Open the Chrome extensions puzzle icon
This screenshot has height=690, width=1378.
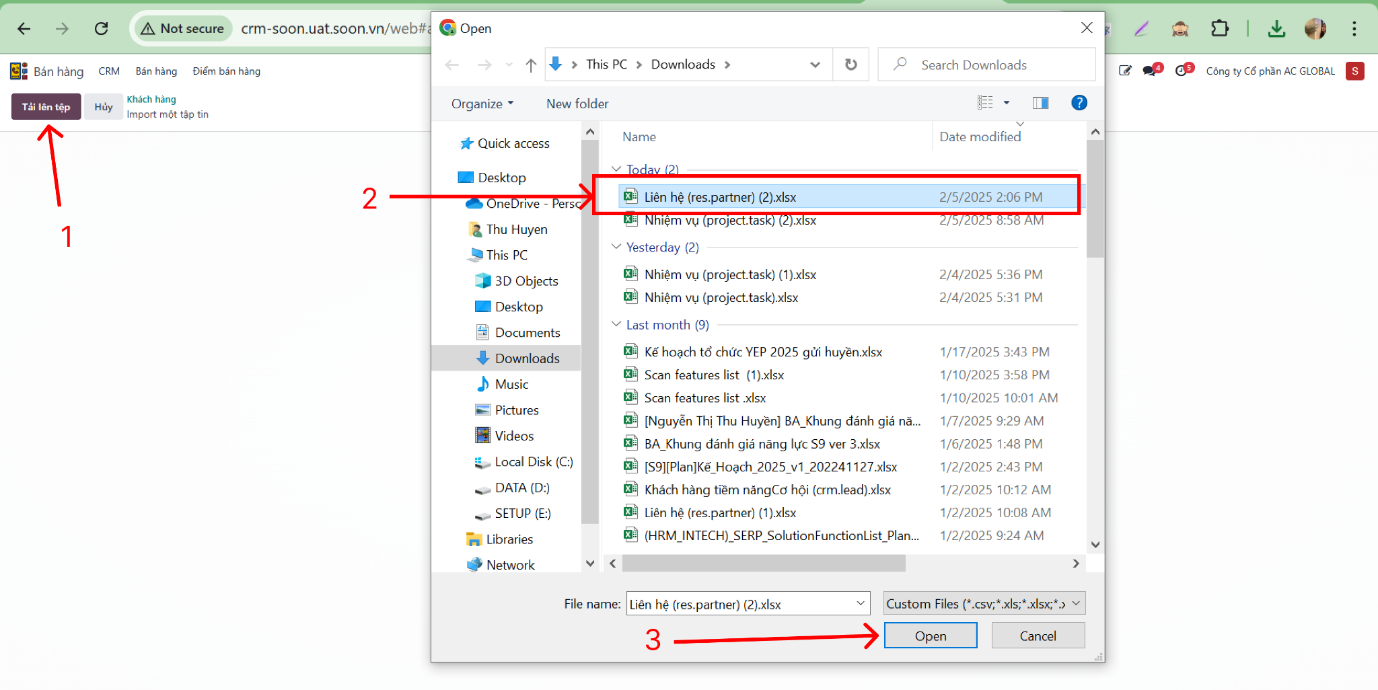pyautogui.click(x=1219, y=29)
